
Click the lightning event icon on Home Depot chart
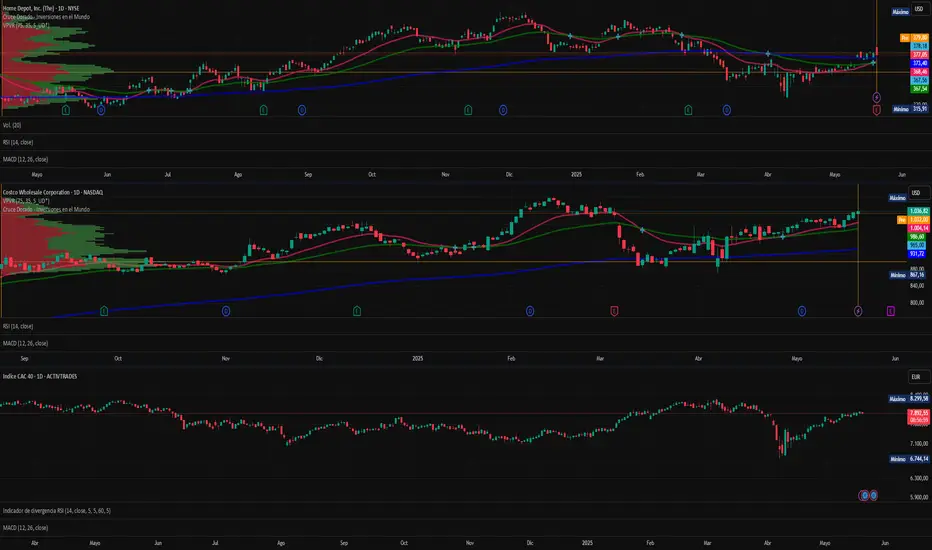pos(876,97)
